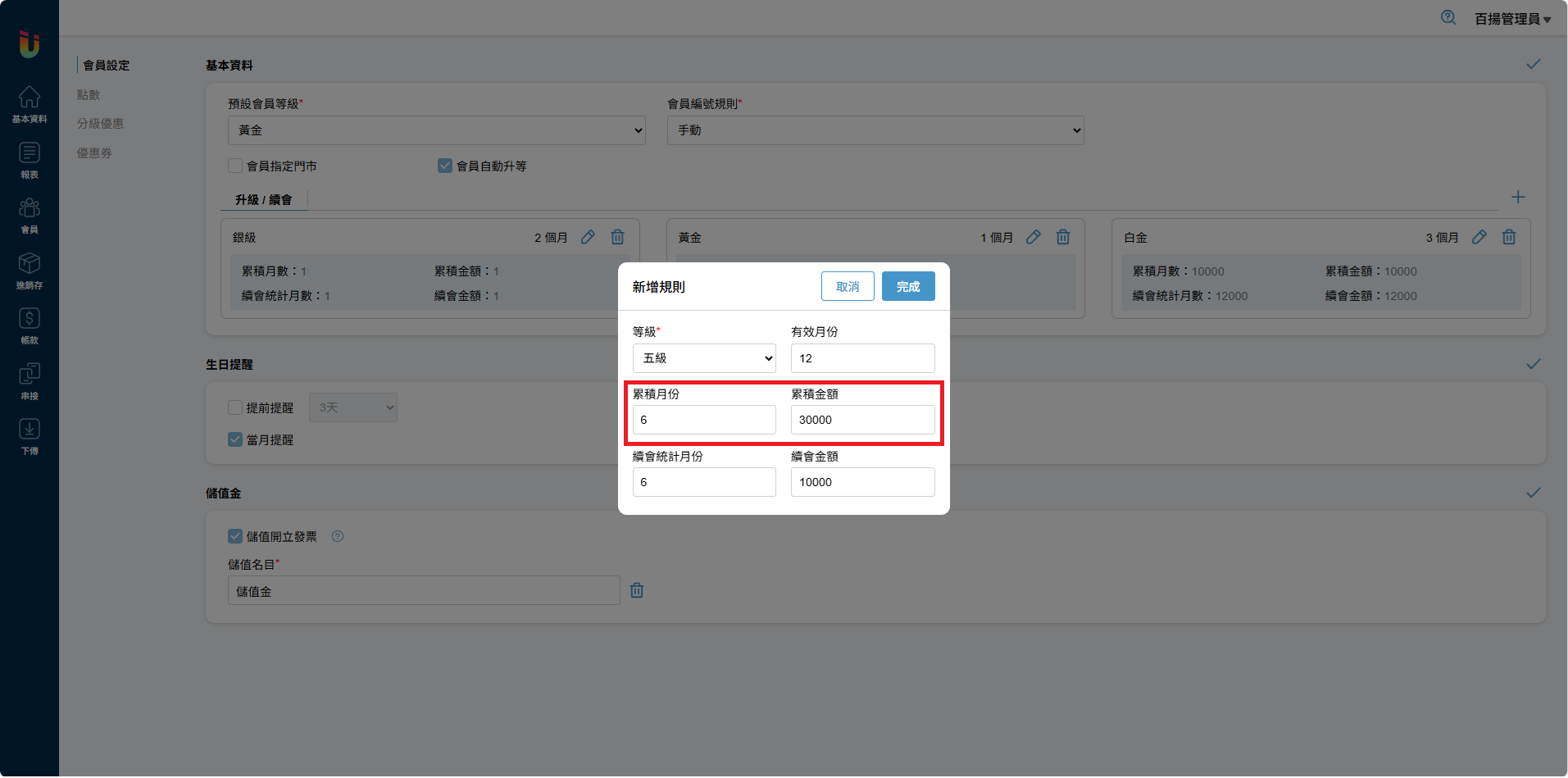
Task: Toggle the 會員指定門市 checkbox
Action: point(235,166)
